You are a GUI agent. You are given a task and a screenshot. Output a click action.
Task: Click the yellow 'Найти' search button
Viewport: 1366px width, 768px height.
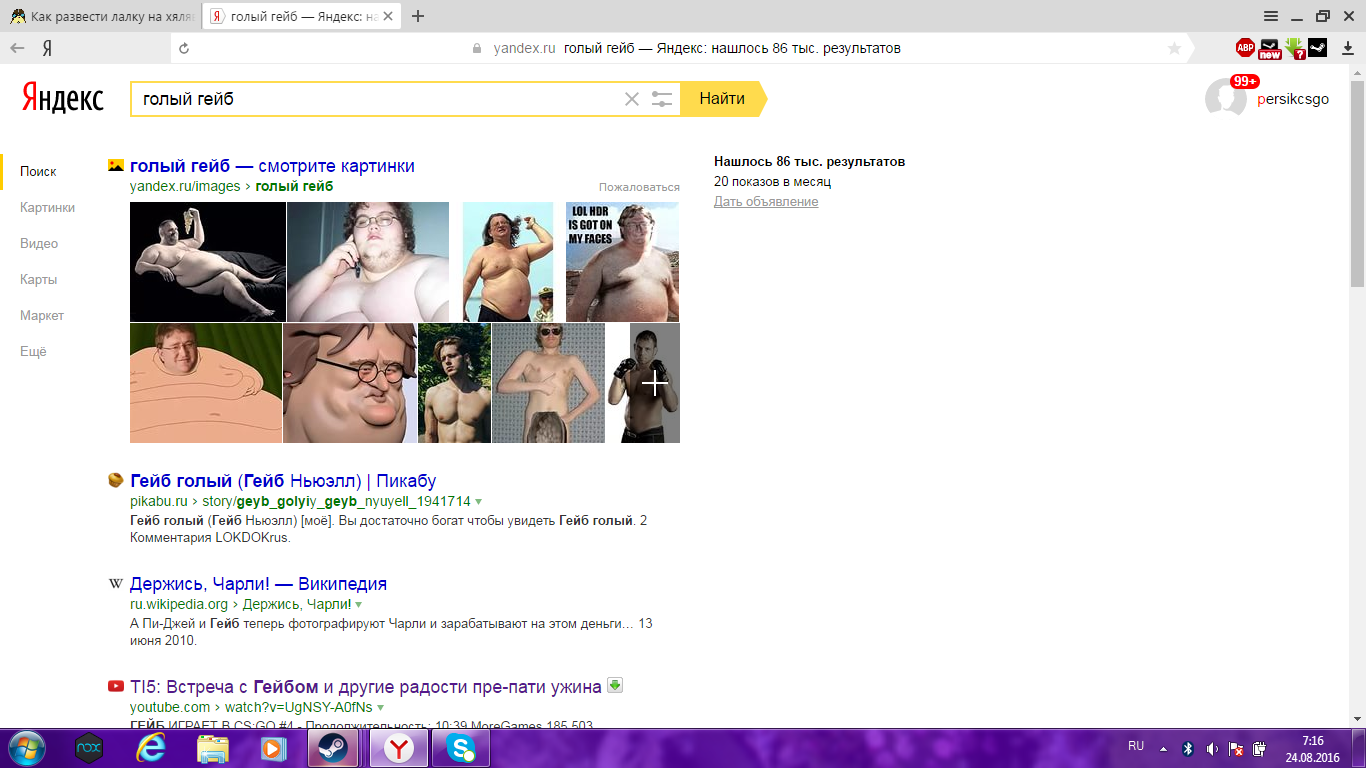pyautogui.click(x=722, y=99)
